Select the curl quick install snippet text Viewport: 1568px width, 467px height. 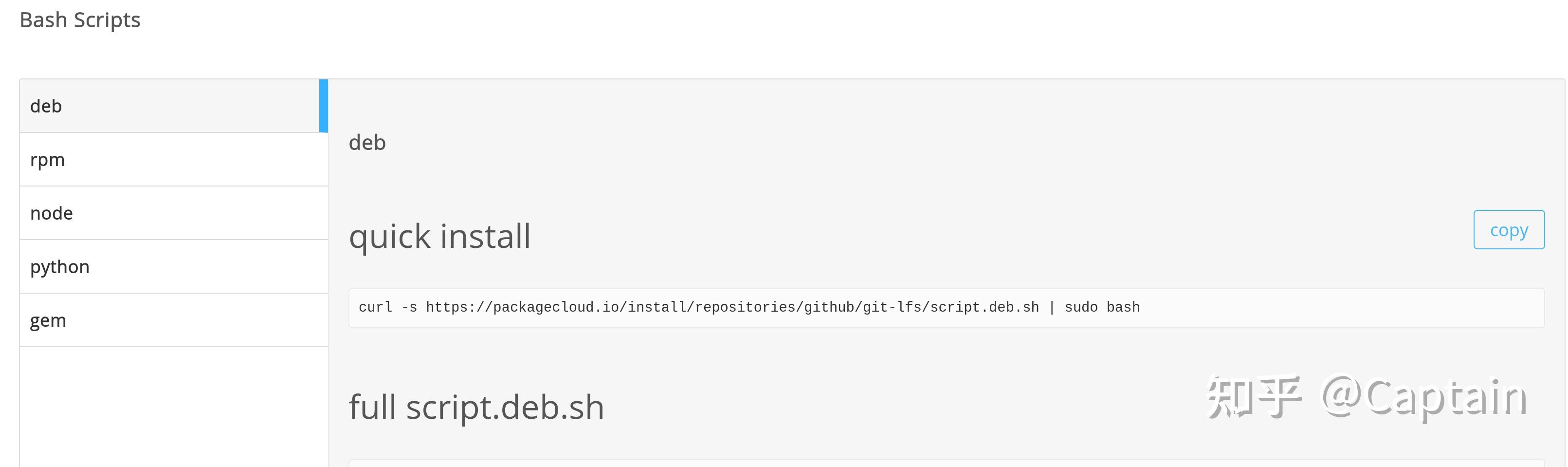[x=748, y=307]
